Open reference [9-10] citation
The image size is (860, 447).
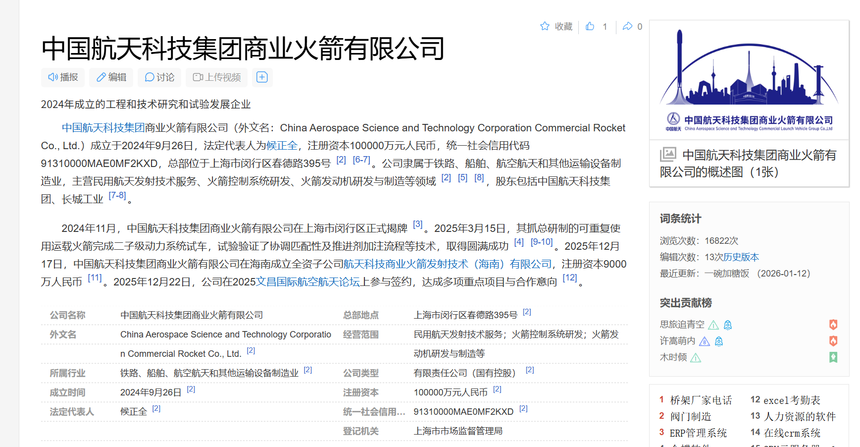pyautogui.click(x=541, y=242)
